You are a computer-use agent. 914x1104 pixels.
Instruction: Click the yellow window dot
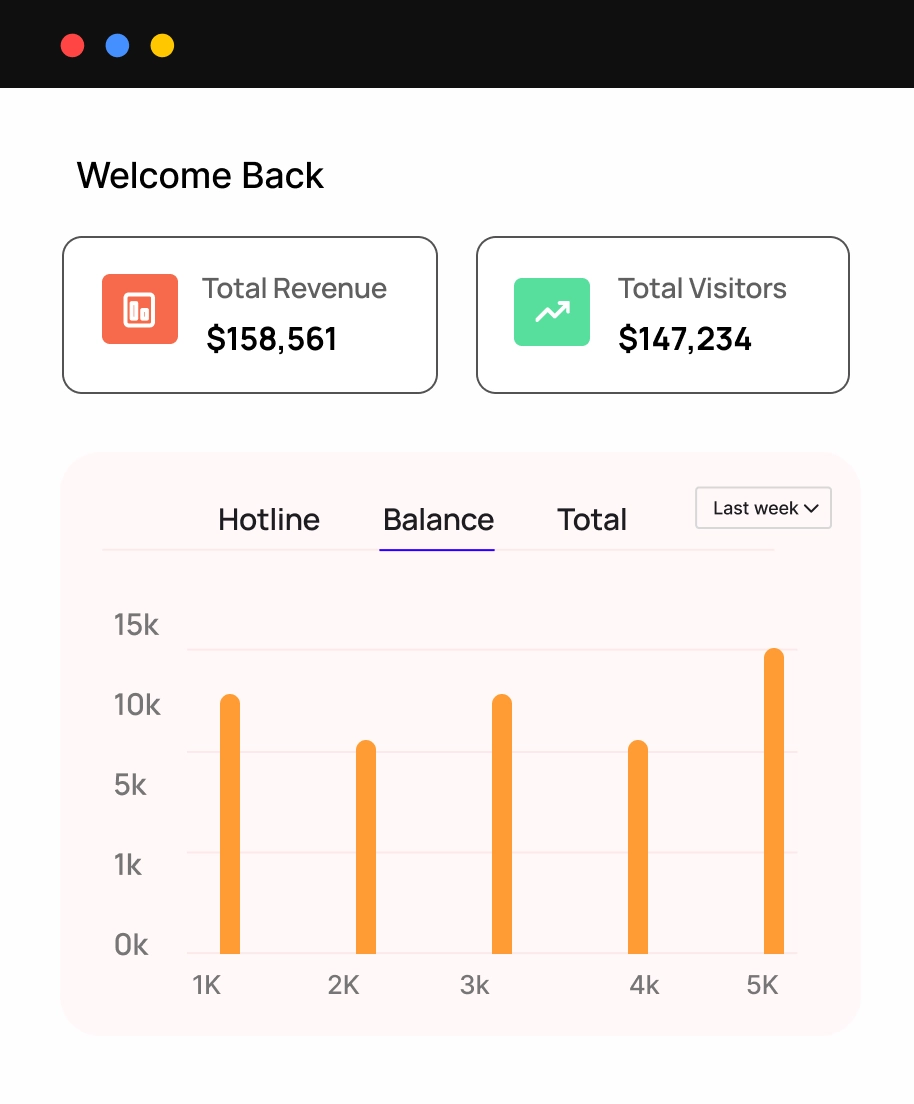click(x=163, y=46)
